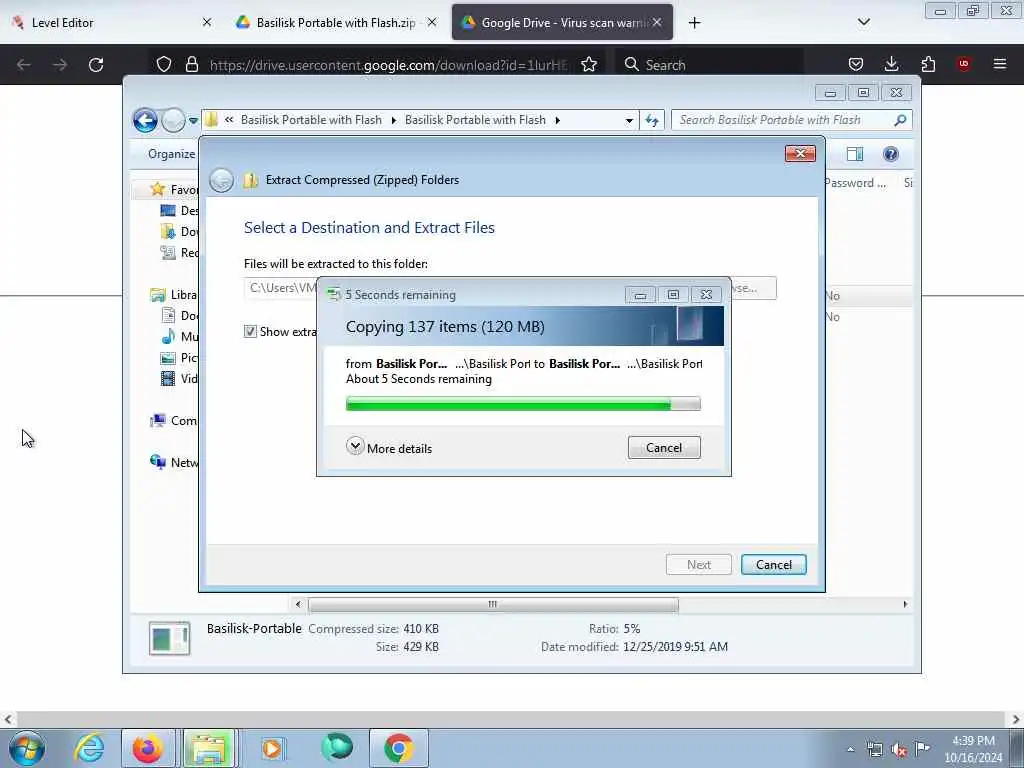Click the Firefox back arrow
Screen dimensions: 1024x768
[x=24, y=65]
